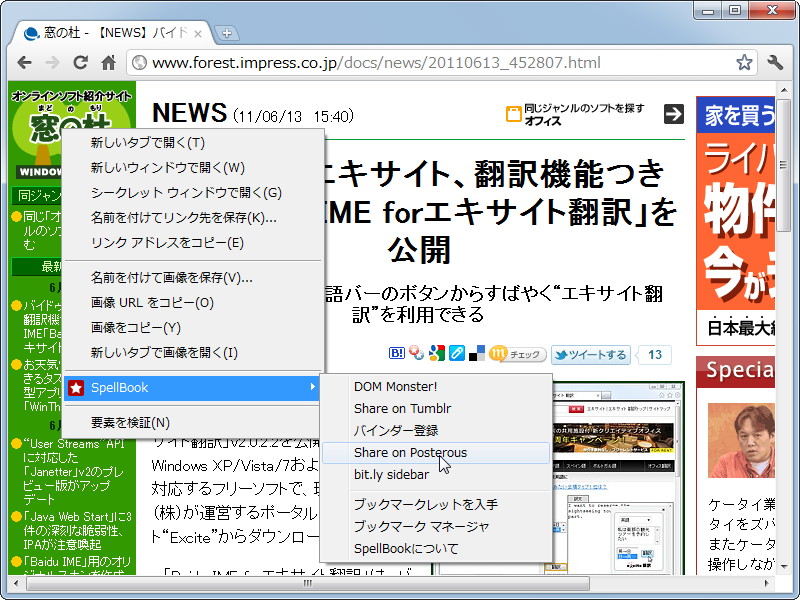Click the Delicious bookmark icon
The height and width of the screenshot is (600, 800).
coord(477,353)
